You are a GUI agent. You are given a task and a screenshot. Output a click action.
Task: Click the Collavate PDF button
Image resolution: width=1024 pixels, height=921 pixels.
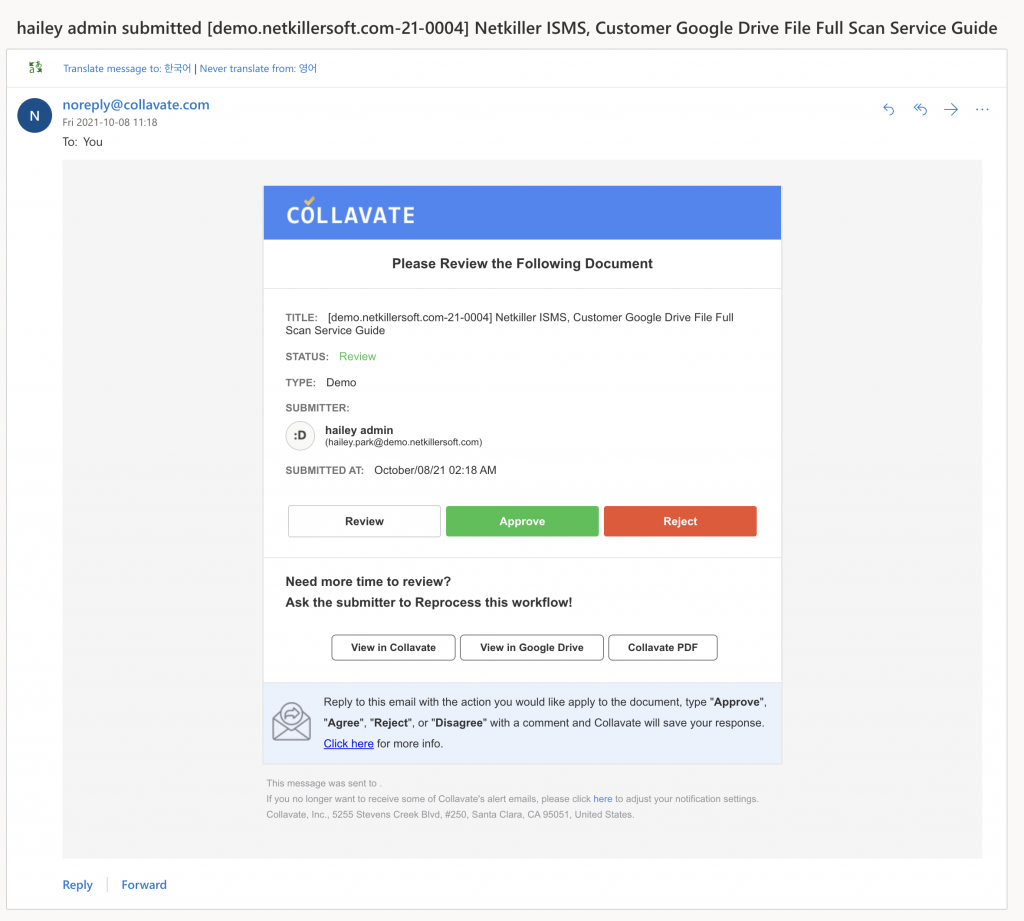point(663,647)
